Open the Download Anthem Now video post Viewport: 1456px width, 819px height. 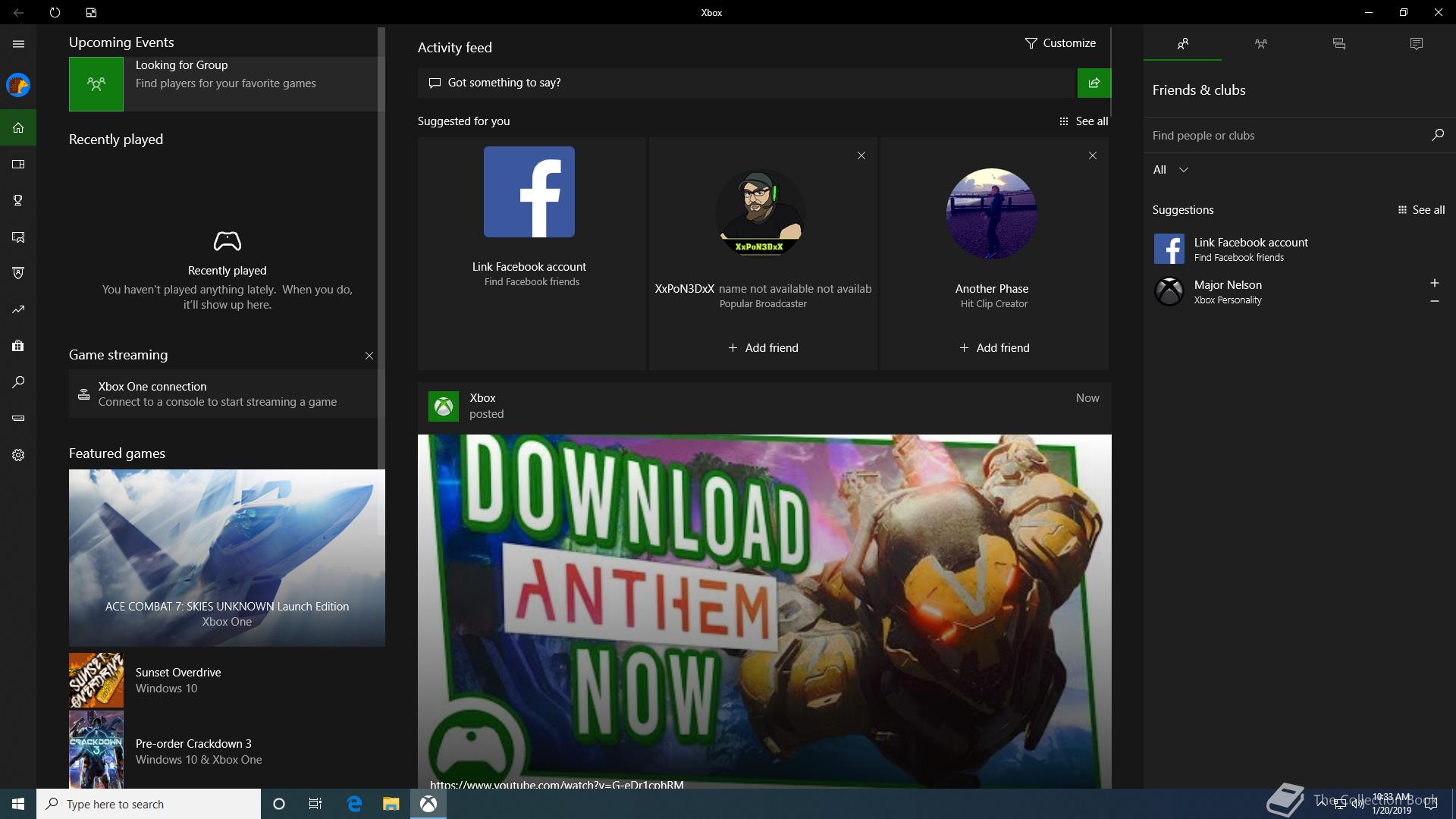[764, 611]
